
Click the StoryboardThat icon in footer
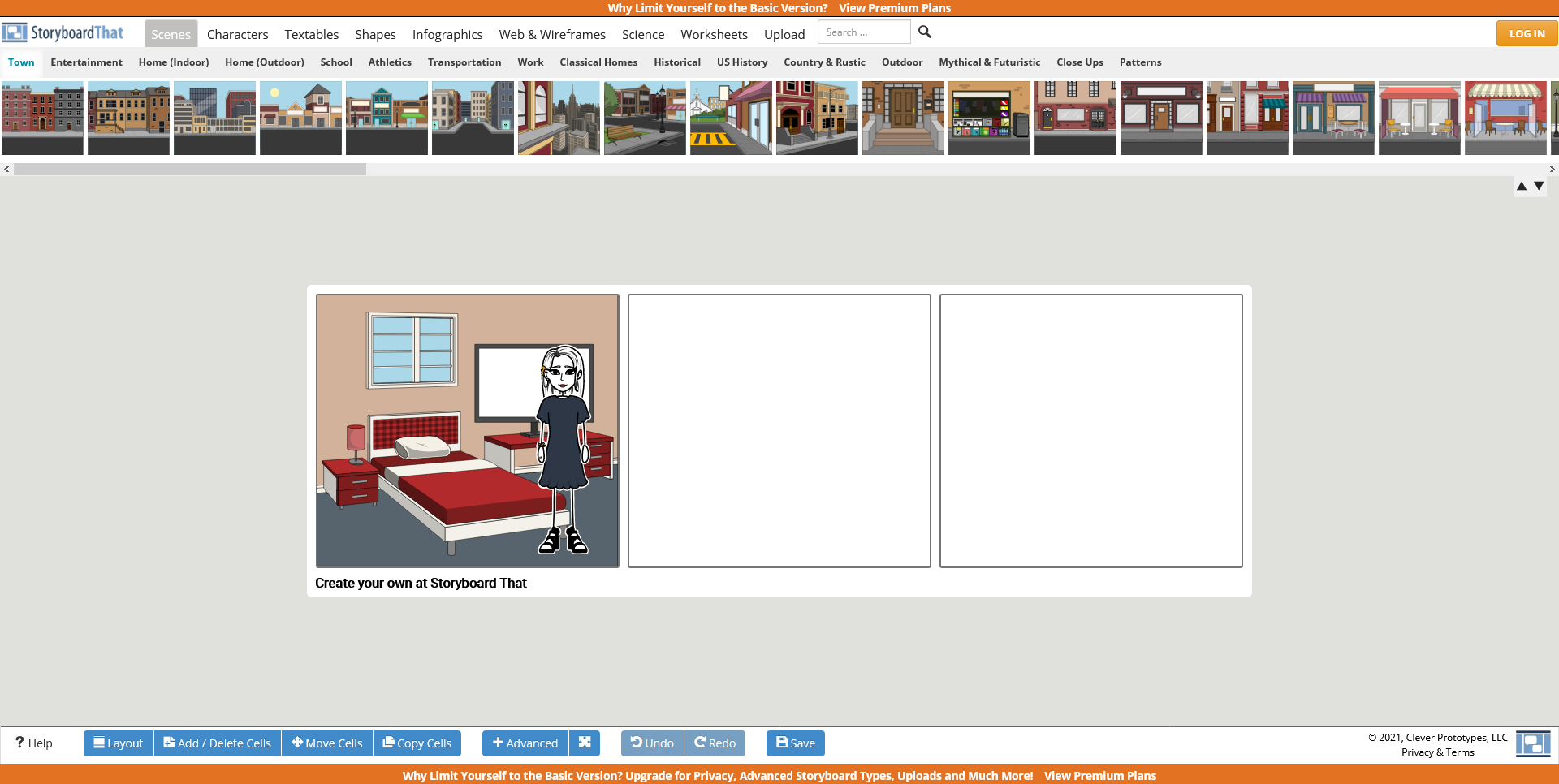coord(1533,743)
